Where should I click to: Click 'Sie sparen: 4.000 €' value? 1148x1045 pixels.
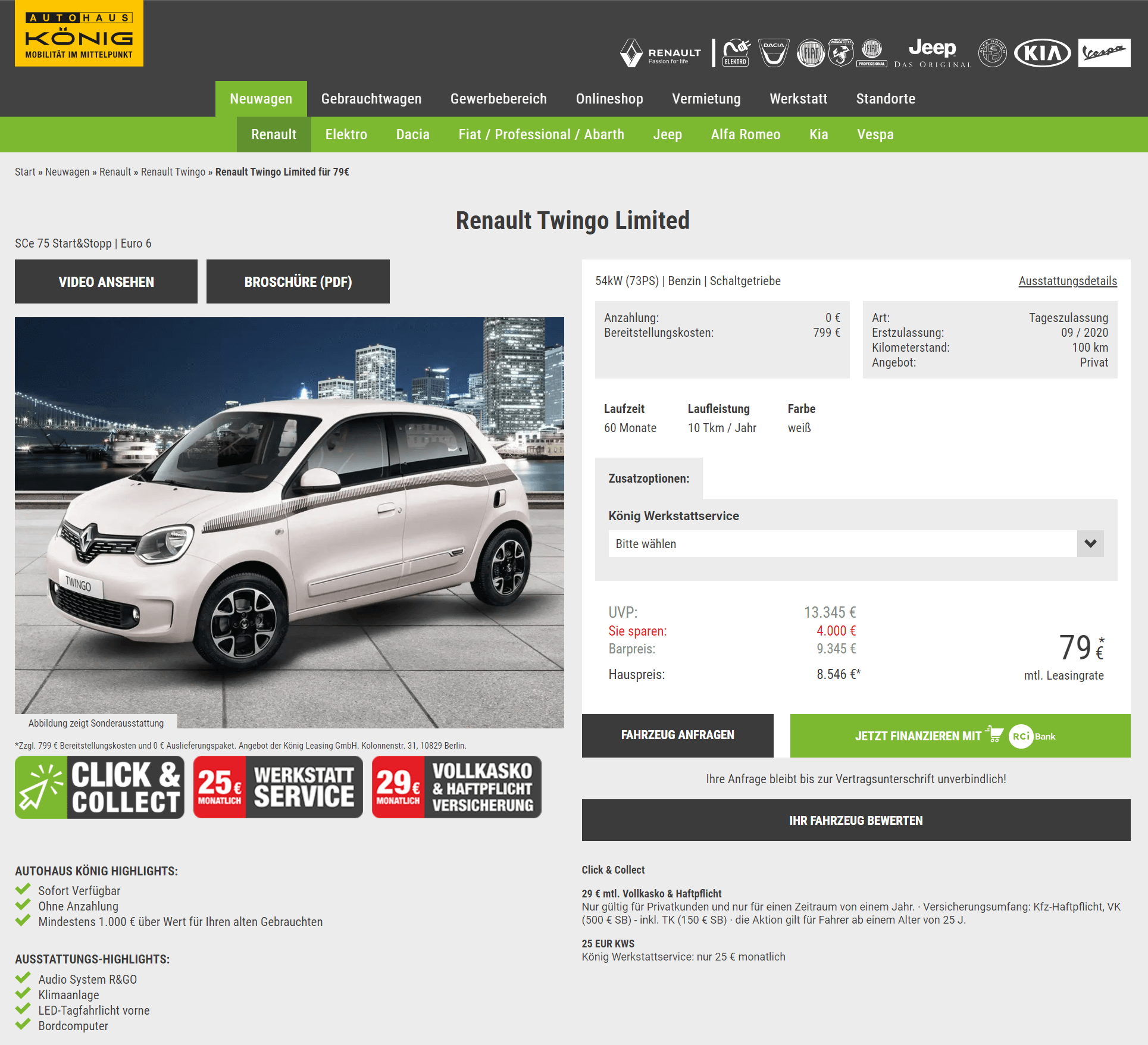click(x=836, y=631)
